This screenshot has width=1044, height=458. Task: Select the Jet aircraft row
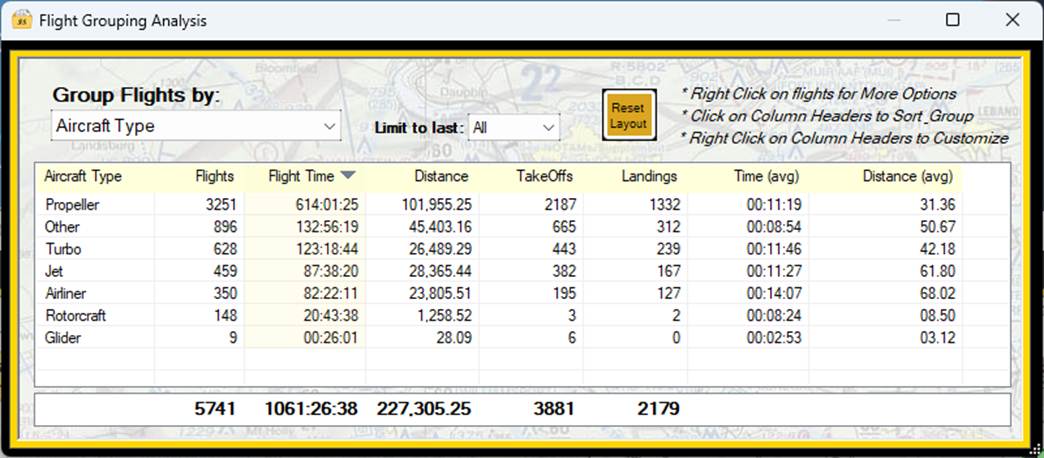499,271
